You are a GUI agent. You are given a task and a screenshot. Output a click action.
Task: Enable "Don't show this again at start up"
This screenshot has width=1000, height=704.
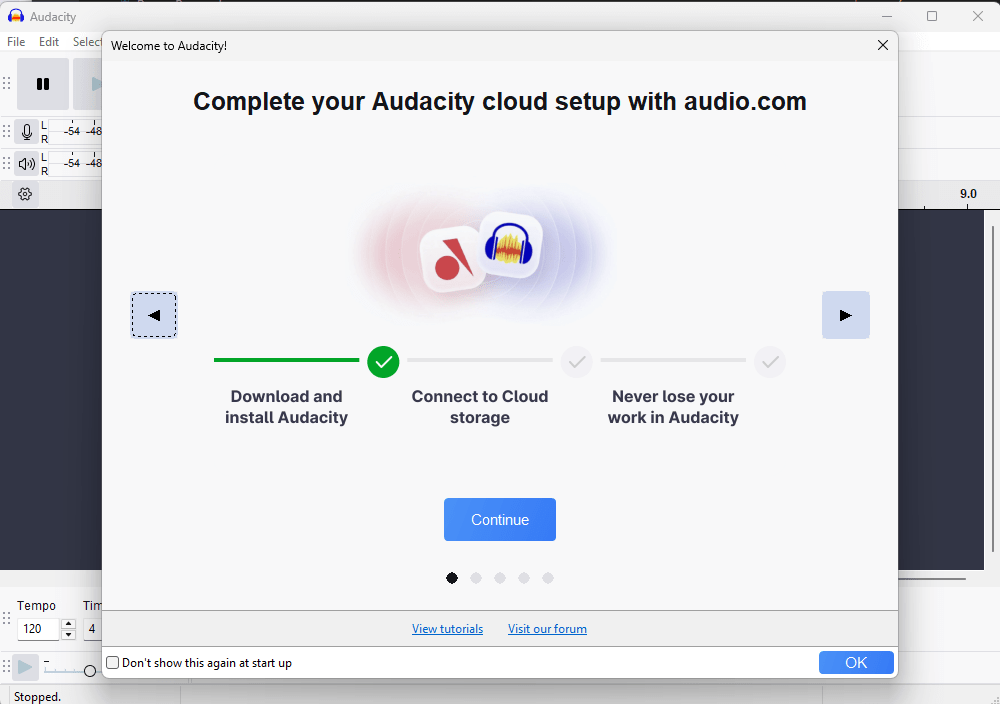113,663
